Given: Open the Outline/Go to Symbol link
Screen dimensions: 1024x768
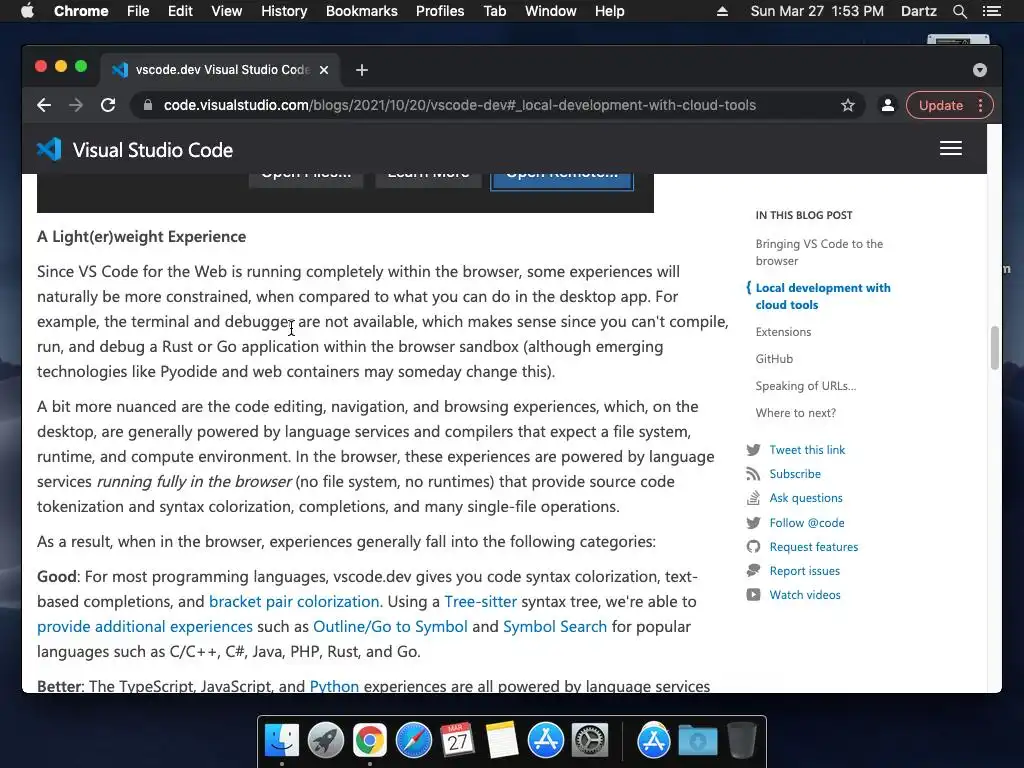Looking at the screenshot, I should (x=390, y=626).
